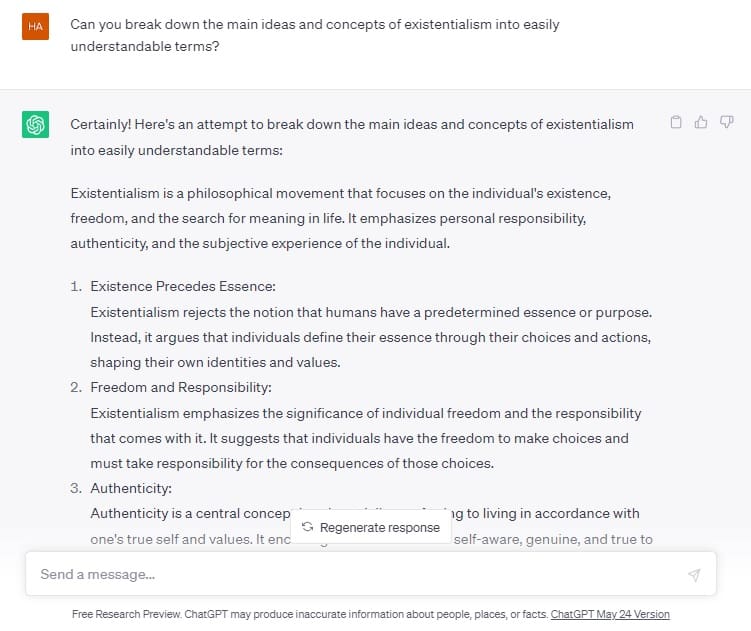751x631 pixels.
Task: Click the orange HA user avatar
Action: (35, 26)
